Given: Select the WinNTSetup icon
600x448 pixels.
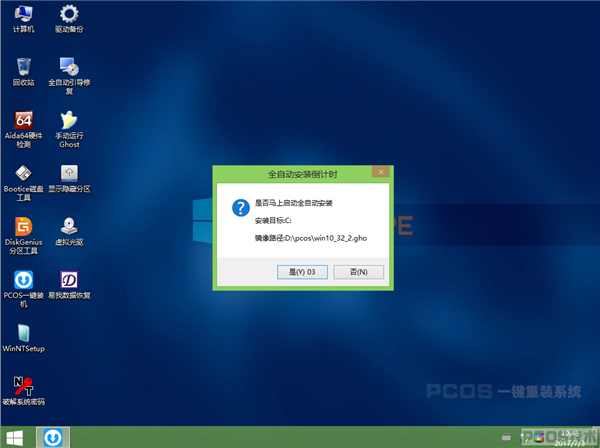Looking at the screenshot, I should pos(23,338).
